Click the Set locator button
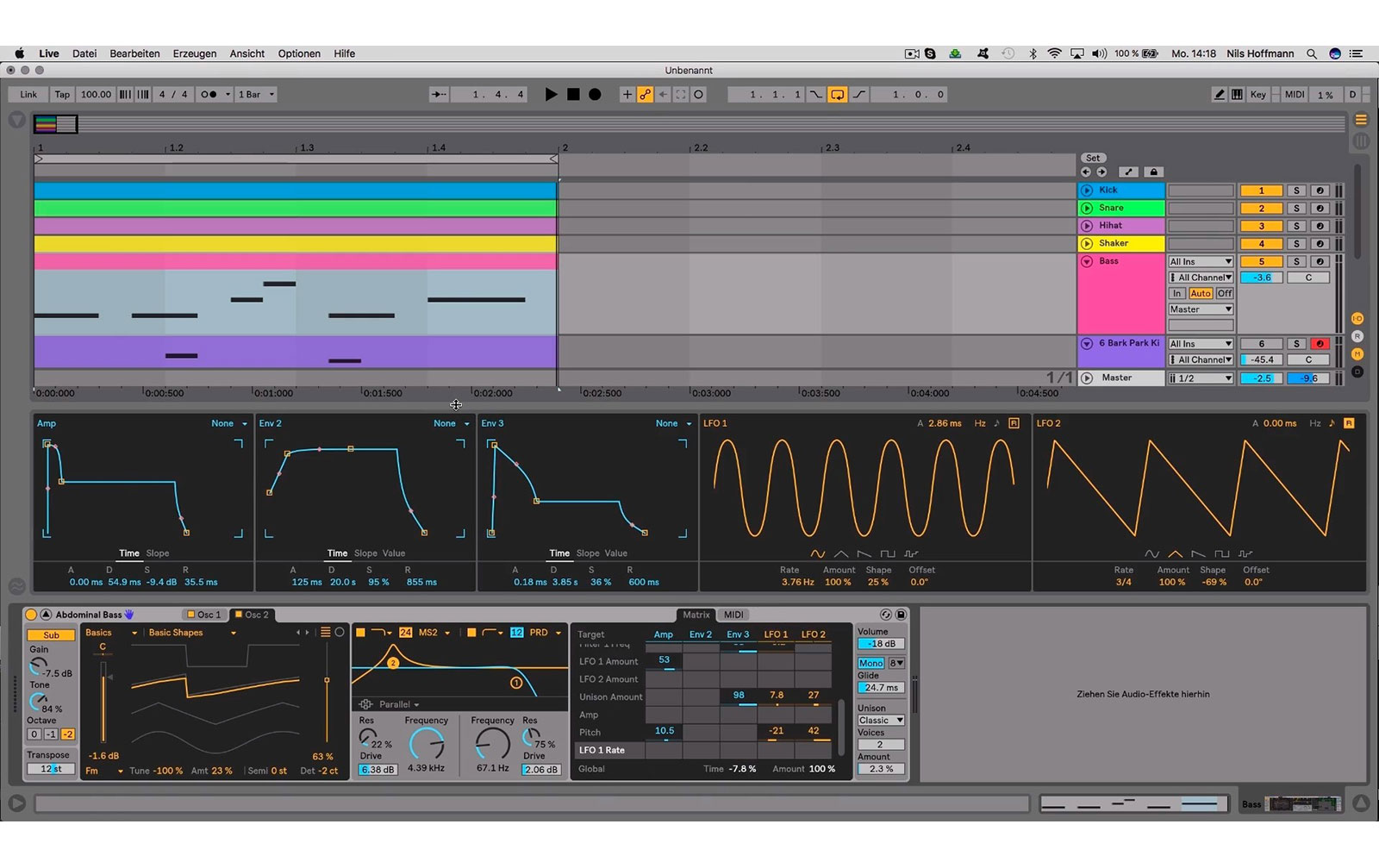 pyautogui.click(x=1093, y=158)
